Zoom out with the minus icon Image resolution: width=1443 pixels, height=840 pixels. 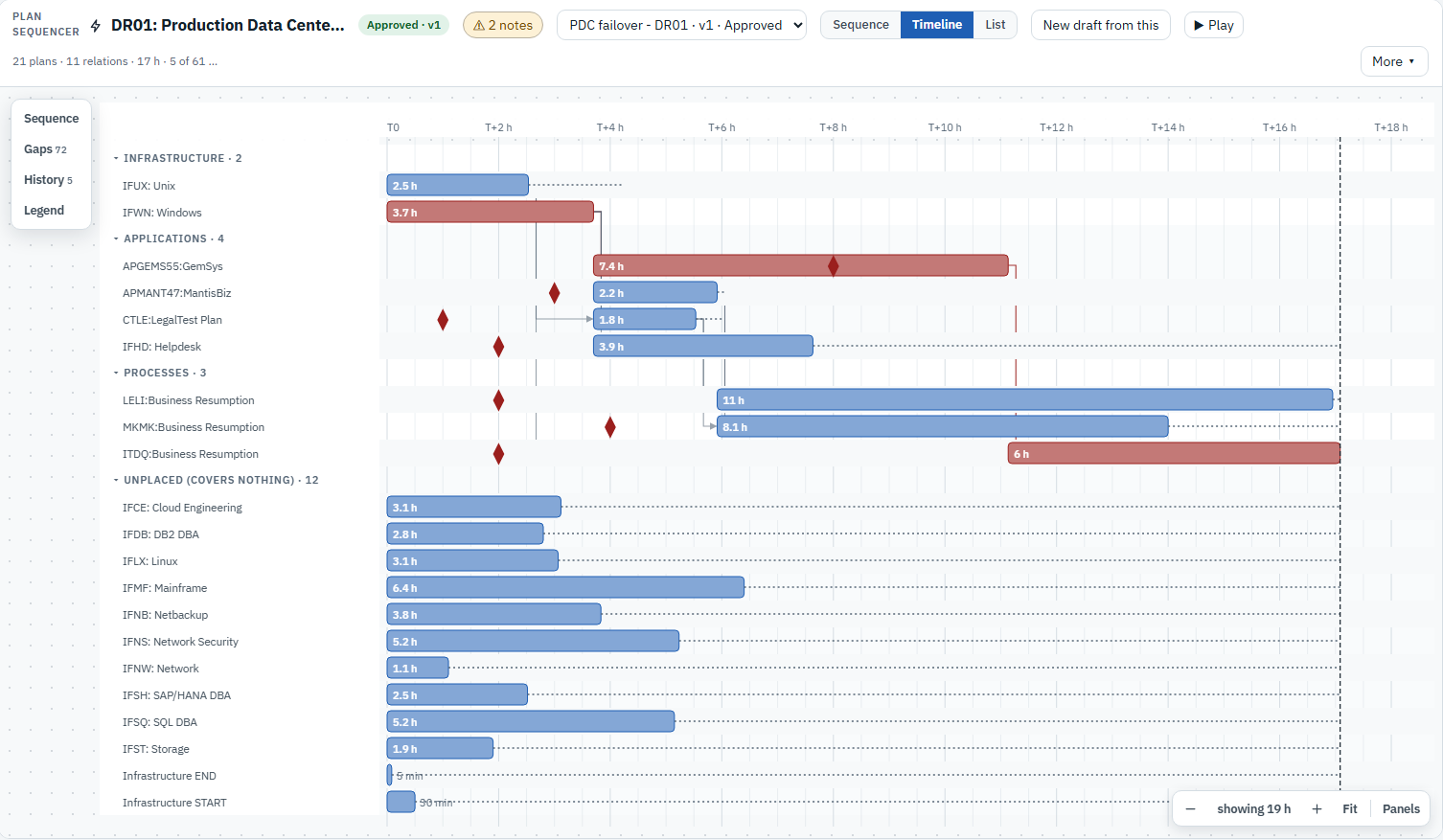pos(1190,809)
